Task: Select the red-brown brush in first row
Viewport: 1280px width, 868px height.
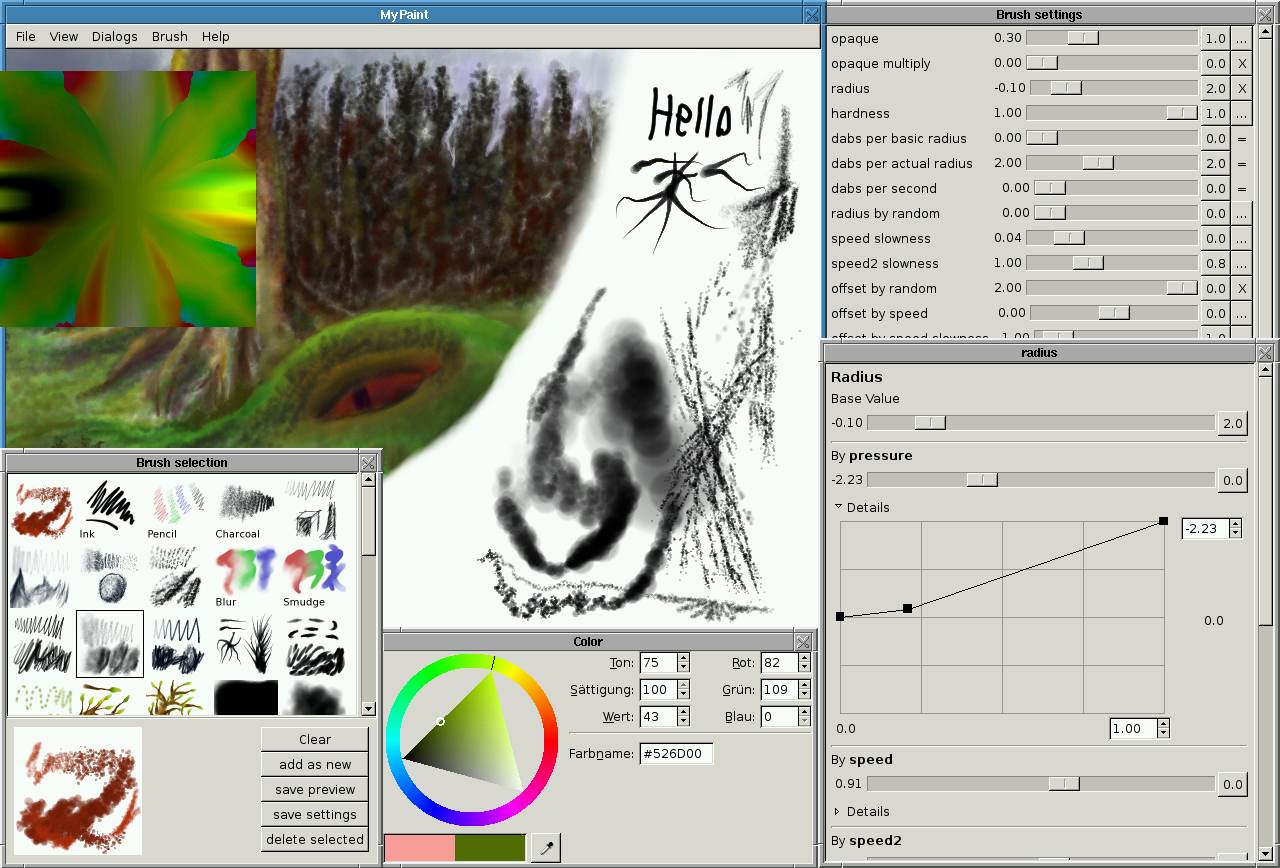Action: point(41,508)
